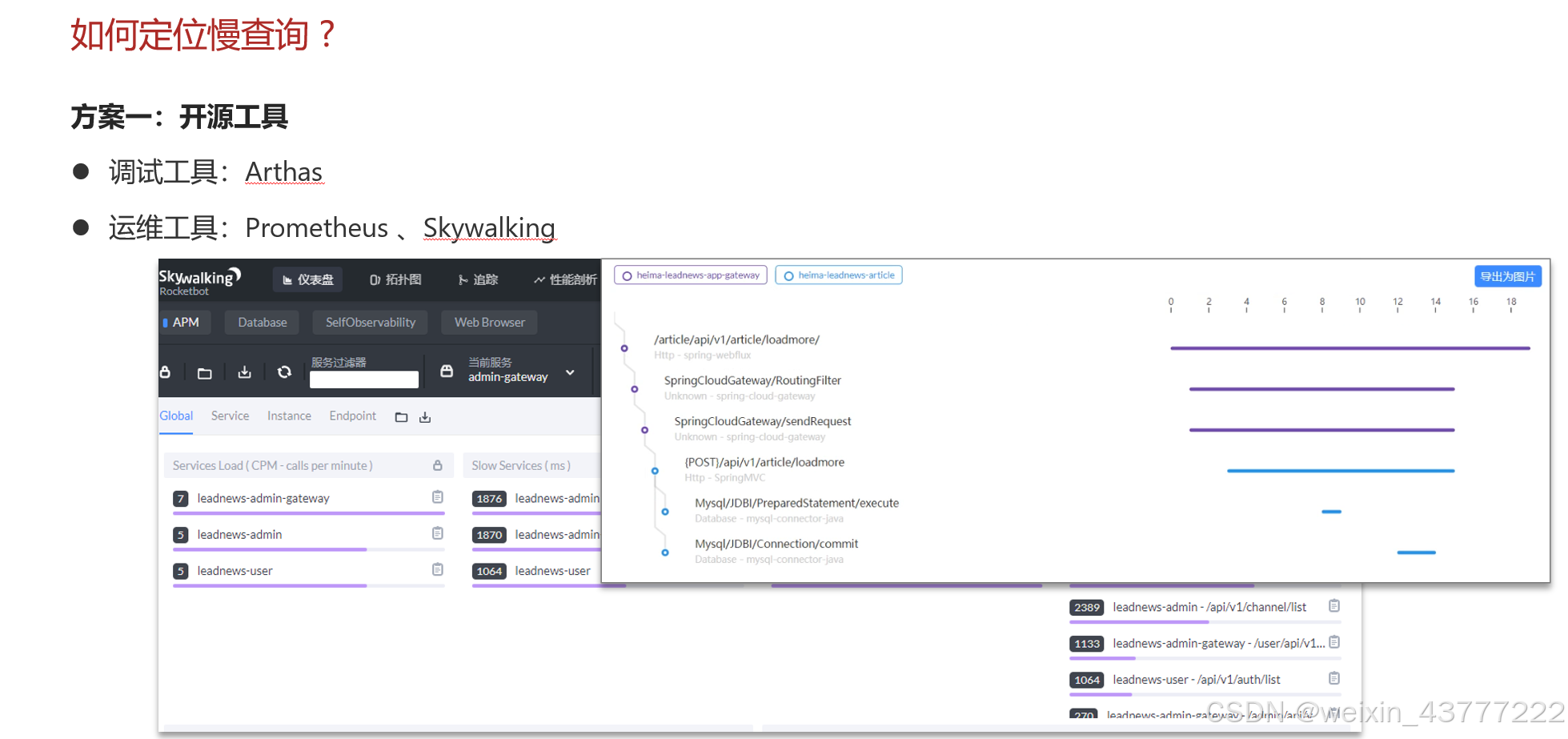Select the Mysql/JDBI/PreparedStatement/execute span
This screenshot has height=739, width=1568.
(x=796, y=503)
